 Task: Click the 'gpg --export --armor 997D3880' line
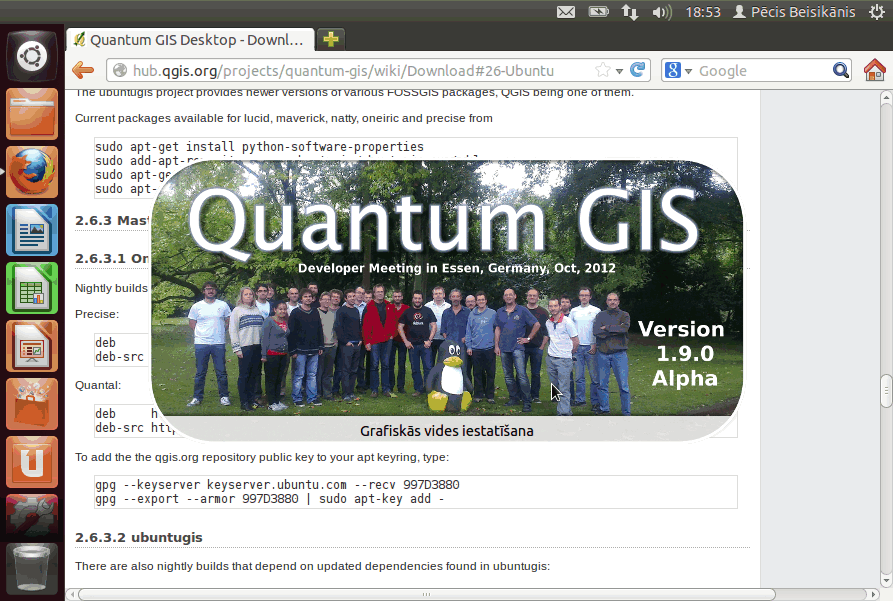(x=269, y=499)
